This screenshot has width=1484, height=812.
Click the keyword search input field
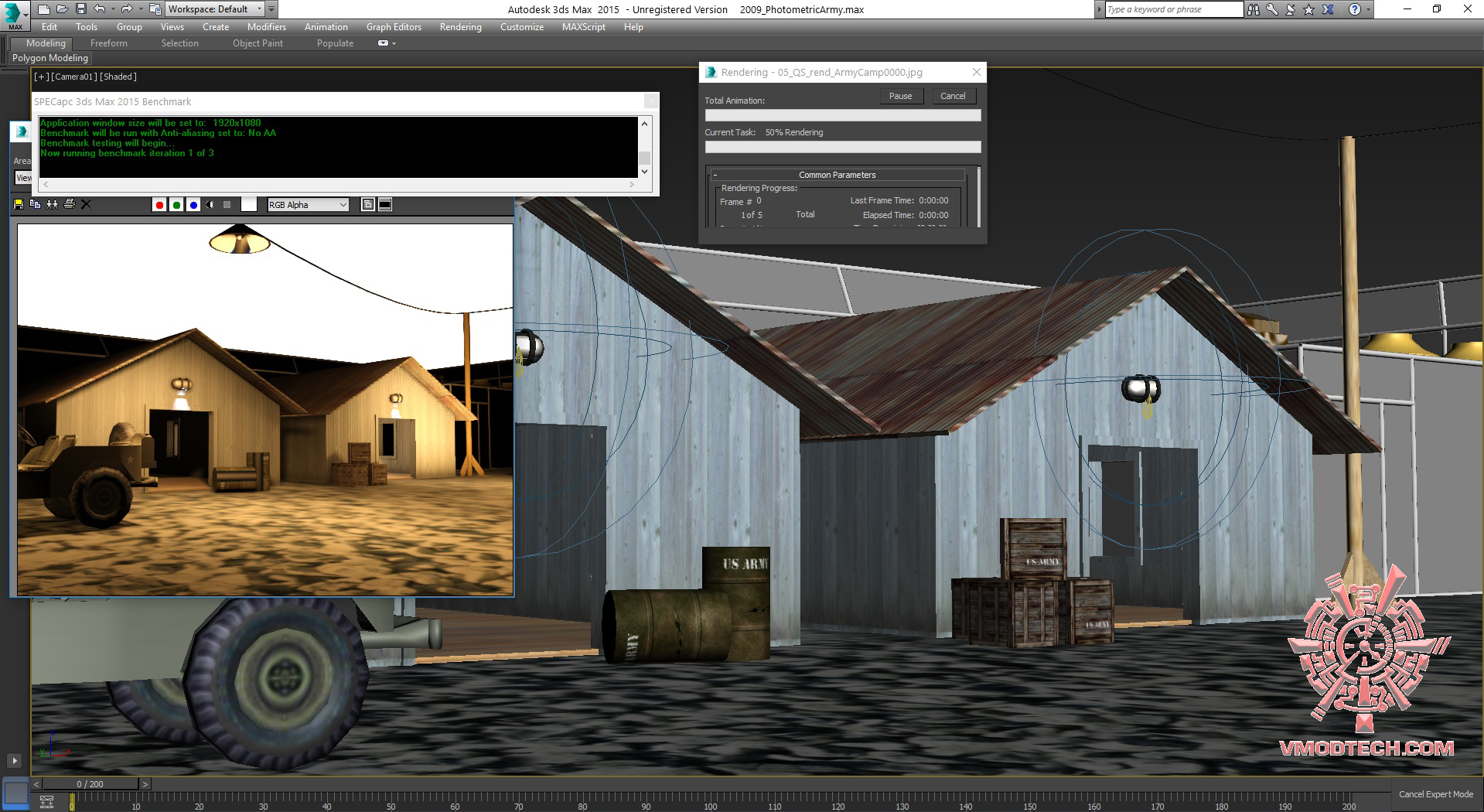point(1174,9)
